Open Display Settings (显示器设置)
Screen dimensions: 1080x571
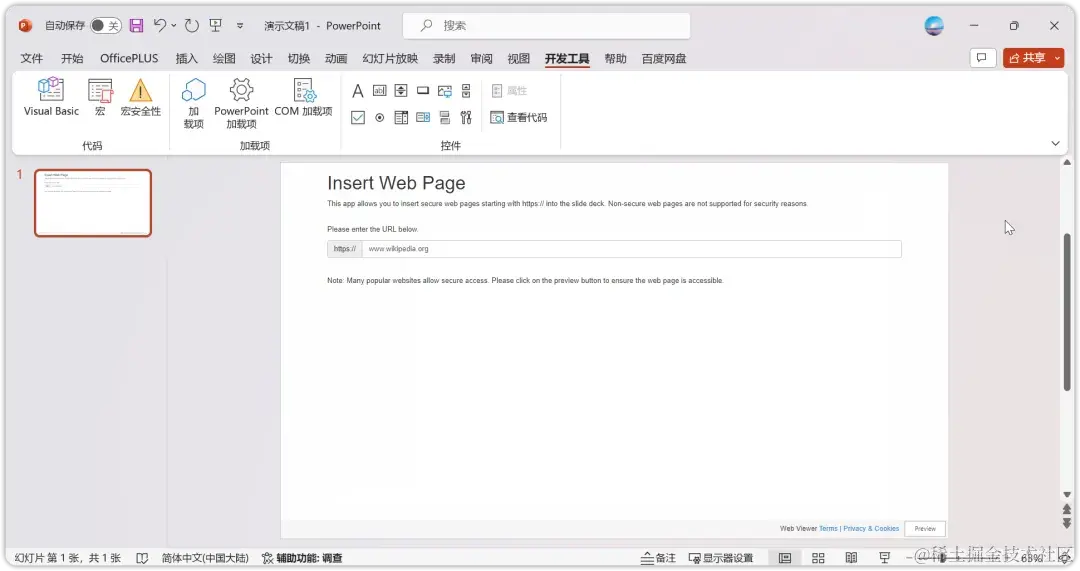[x=720, y=558]
